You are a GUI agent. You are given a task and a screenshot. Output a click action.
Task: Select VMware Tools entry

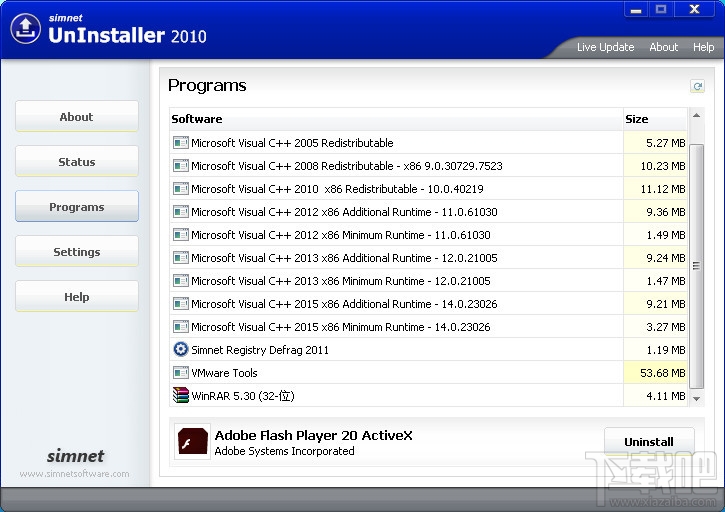pos(428,373)
